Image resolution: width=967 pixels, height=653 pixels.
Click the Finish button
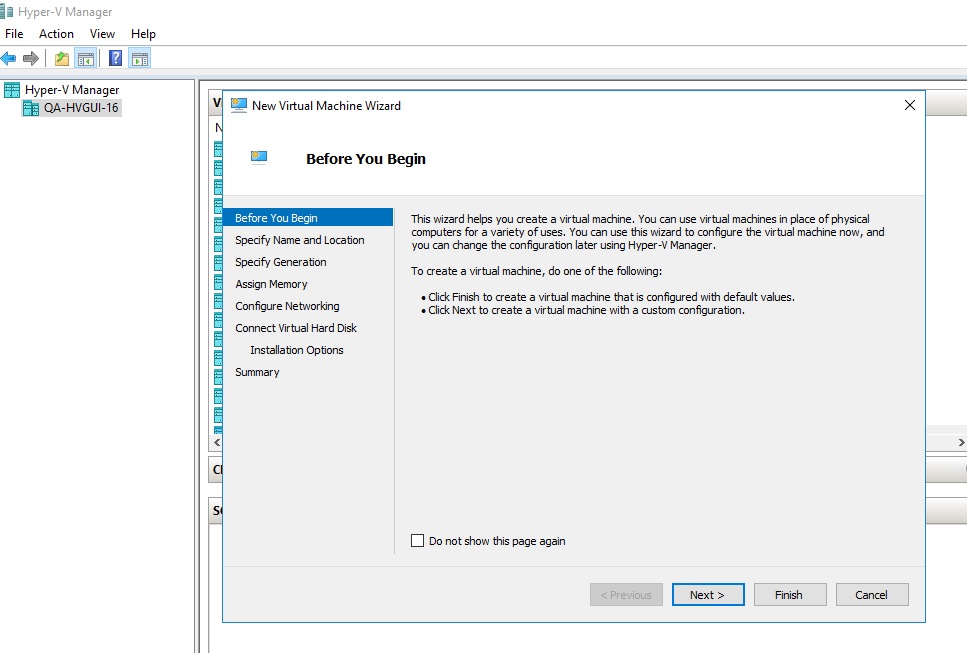790,594
